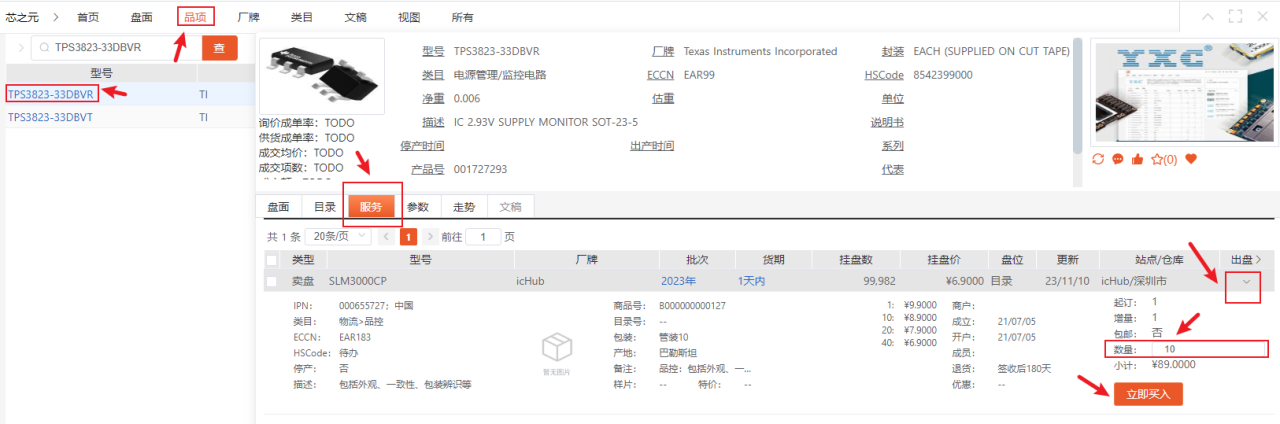The width and height of the screenshot is (1280, 424).
Task: Click the thumbs-up like icon
Action: [x=1137, y=159]
